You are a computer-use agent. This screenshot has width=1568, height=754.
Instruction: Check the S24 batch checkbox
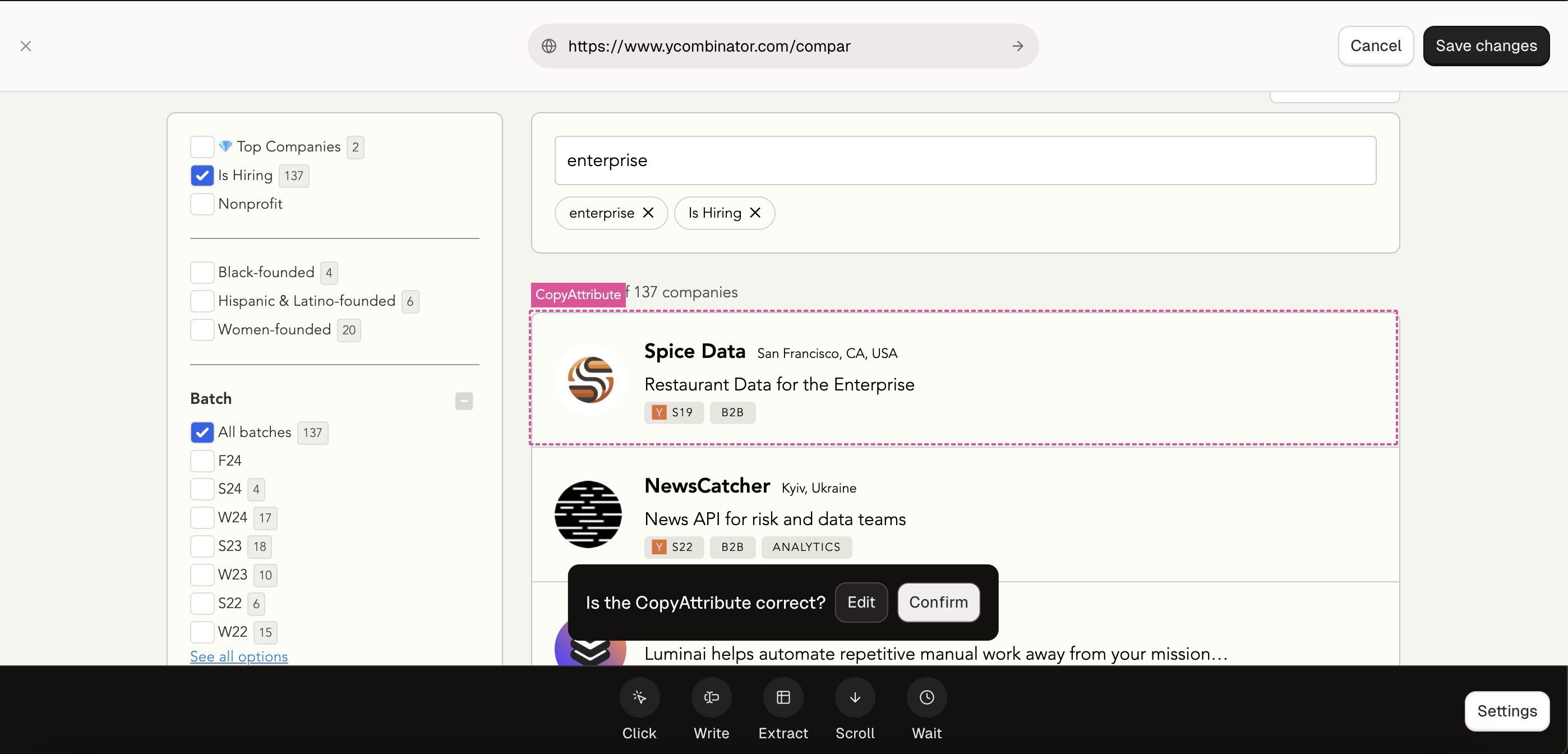202,489
